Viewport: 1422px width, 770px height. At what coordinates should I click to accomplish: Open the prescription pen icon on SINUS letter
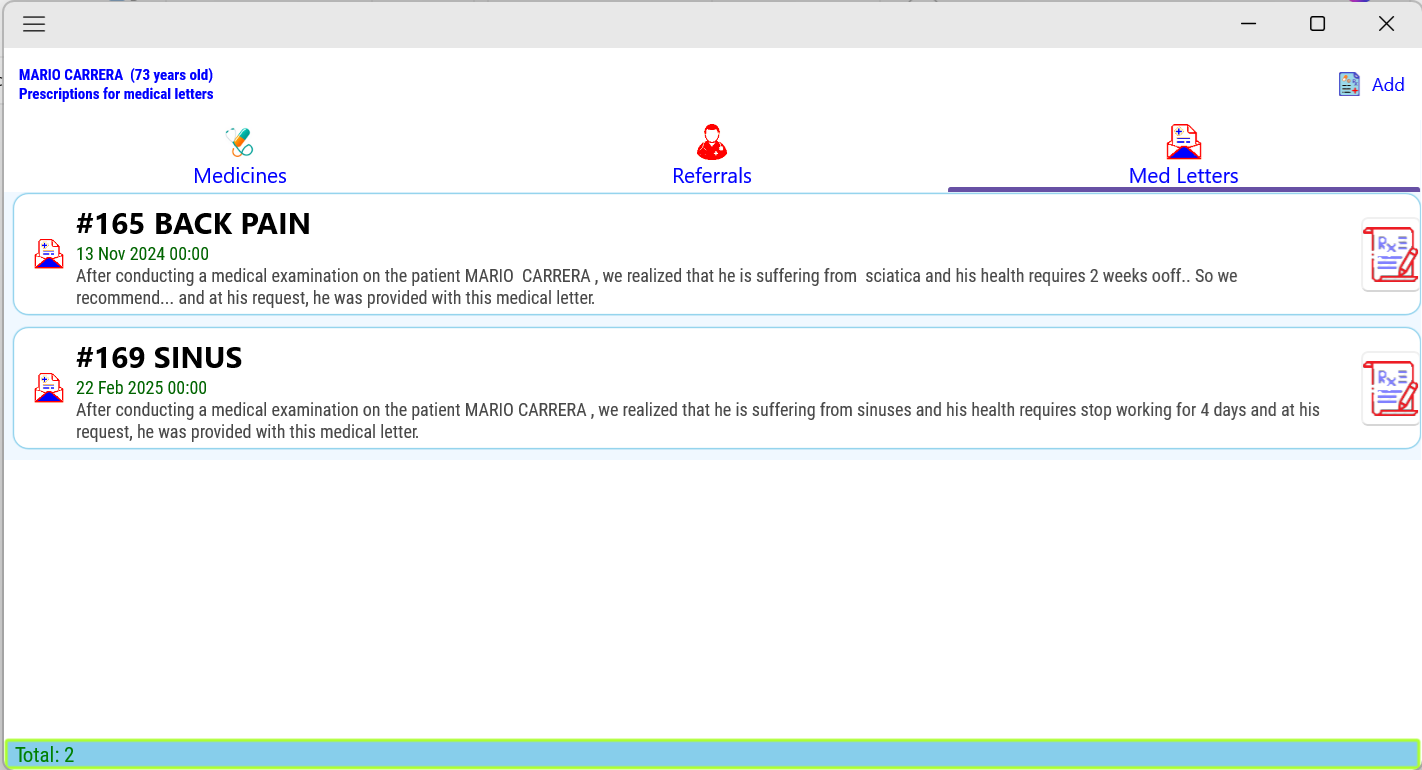(1390, 388)
